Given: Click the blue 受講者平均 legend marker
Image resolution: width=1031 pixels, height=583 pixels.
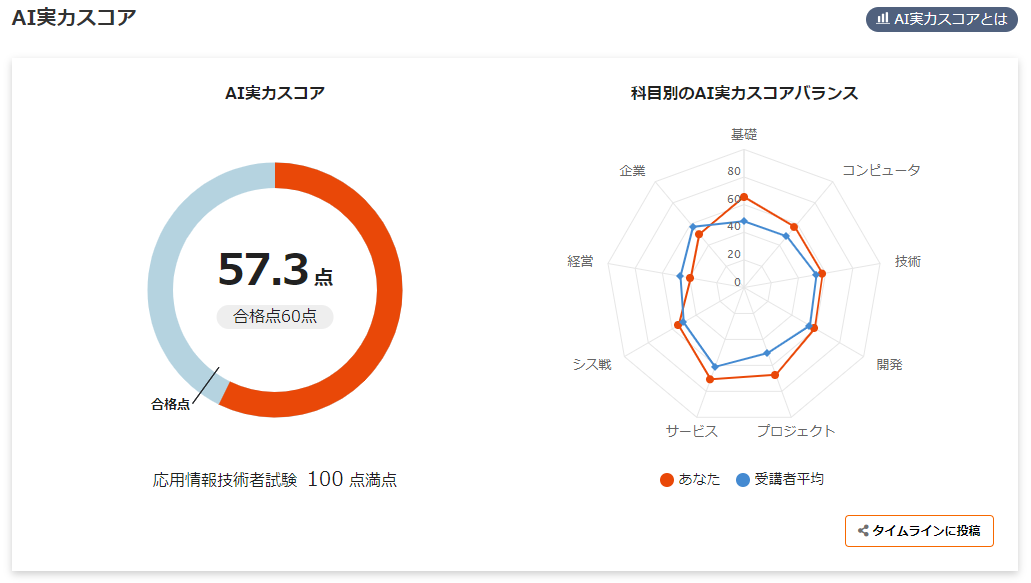Looking at the screenshot, I should click(743, 480).
